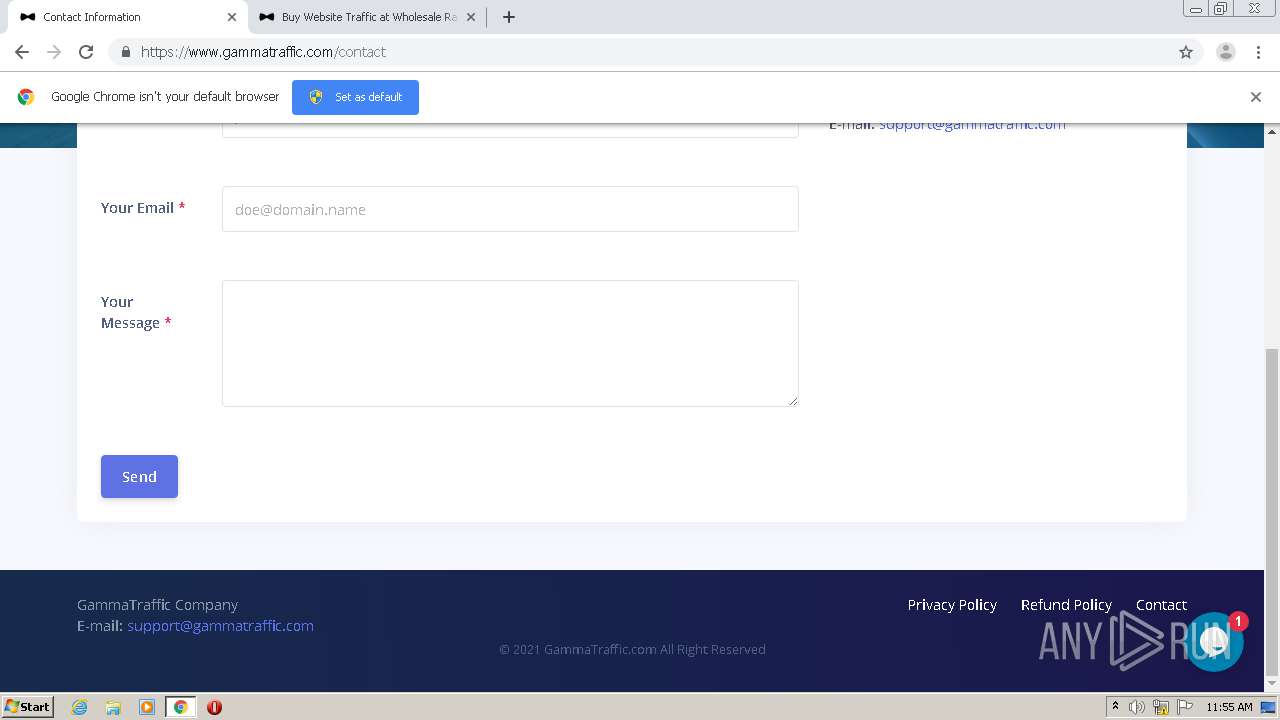
Task: Switch to Buy Website Traffic tab
Action: tap(366, 17)
